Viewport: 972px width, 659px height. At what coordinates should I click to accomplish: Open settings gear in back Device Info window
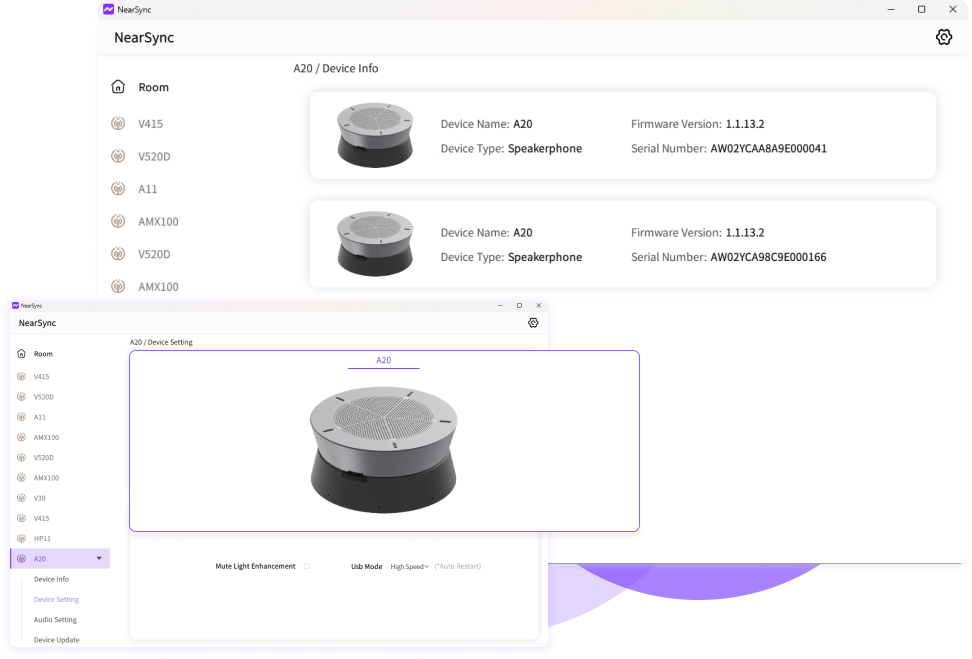[x=943, y=37]
